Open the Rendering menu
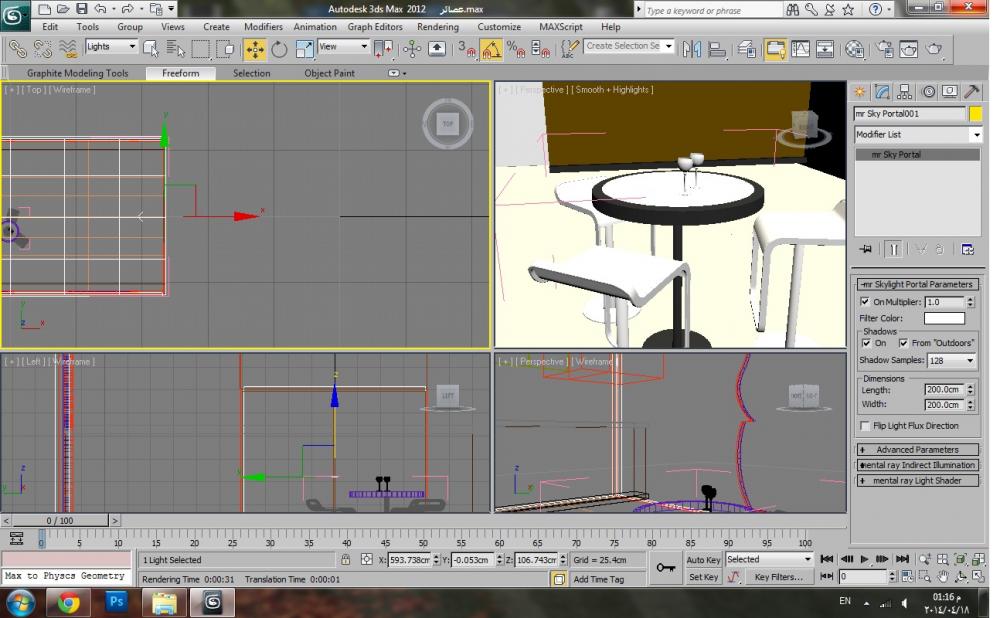Image resolution: width=1000 pixels, height=618 pixels. tap(438, 27)
